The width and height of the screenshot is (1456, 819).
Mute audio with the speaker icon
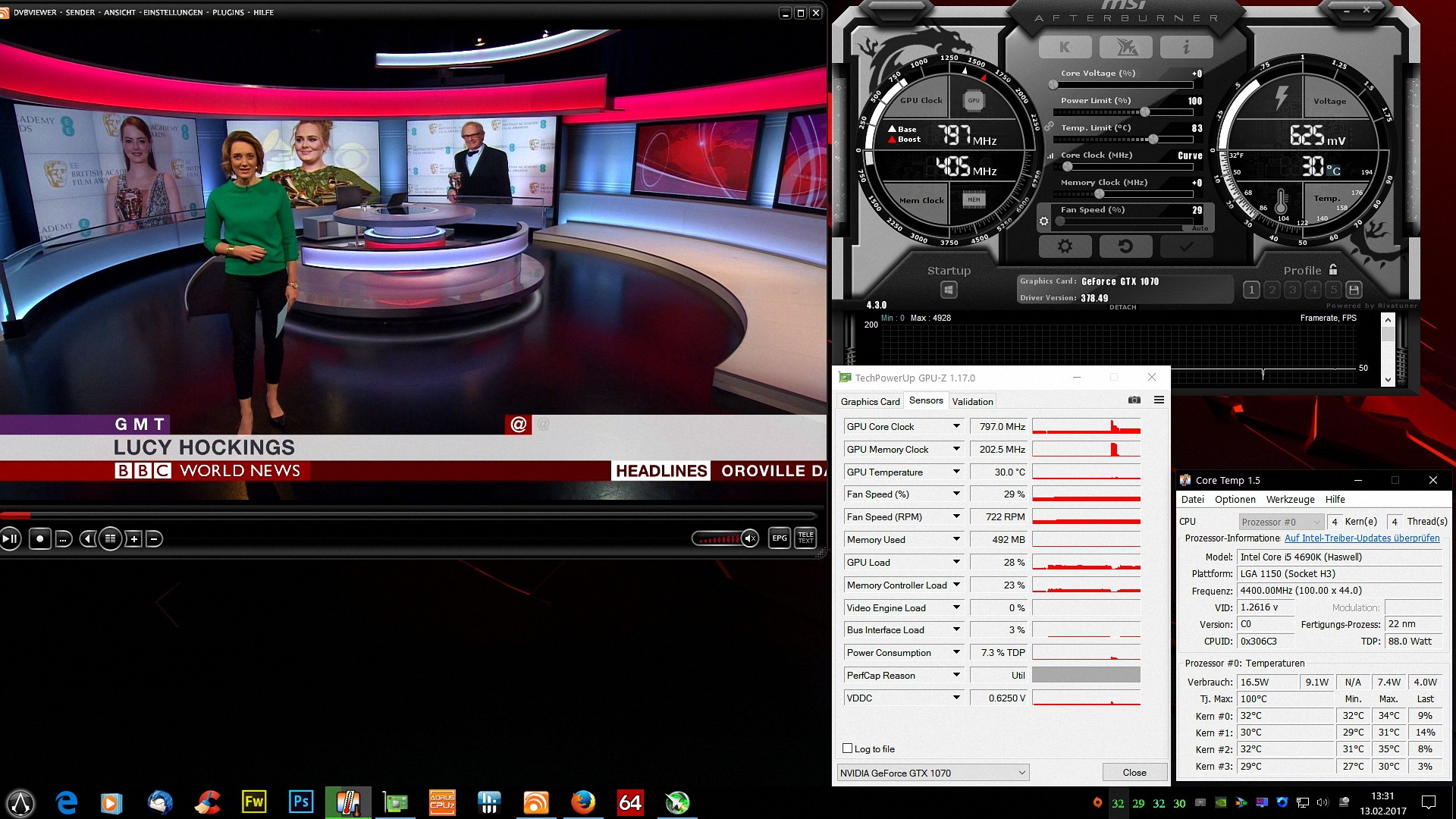(750, 539)
